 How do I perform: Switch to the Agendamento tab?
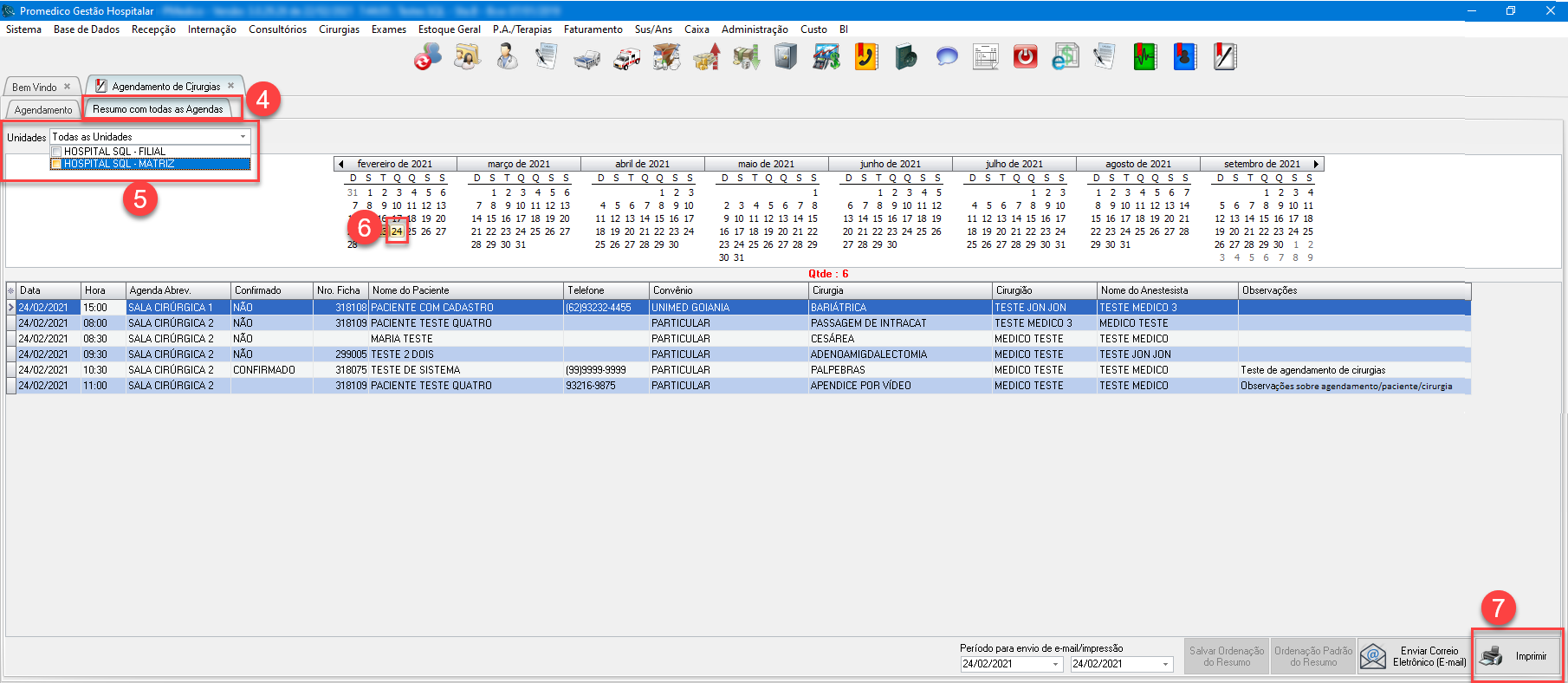pyautogui.click(x=43, y=110)
